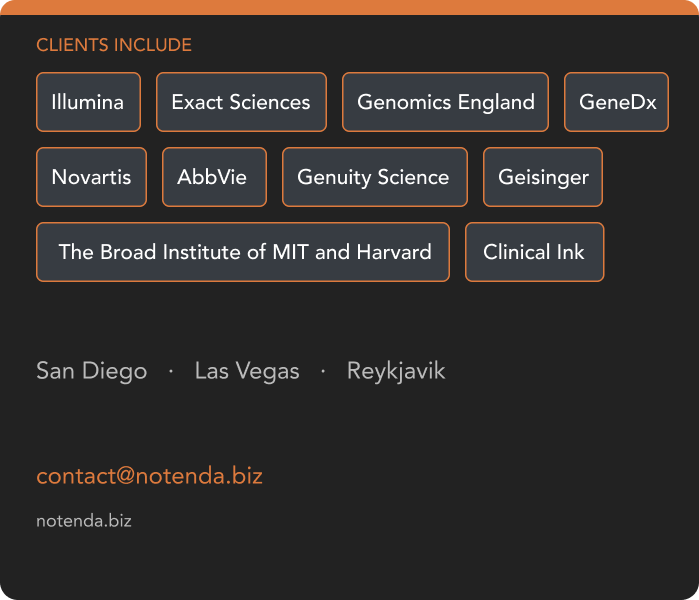Select the Novartis client tag
This screenshot has width=699, height=600.
coord(91,177)
